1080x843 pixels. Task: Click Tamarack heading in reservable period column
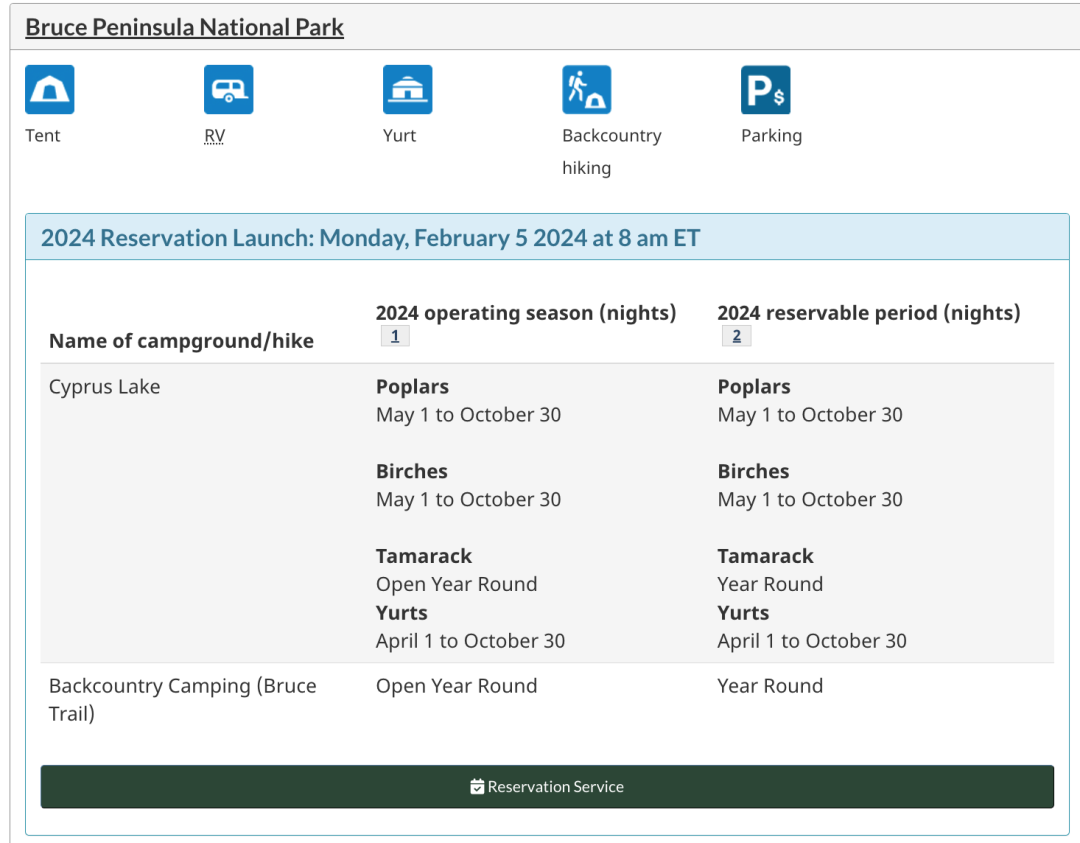pos(766,556)
